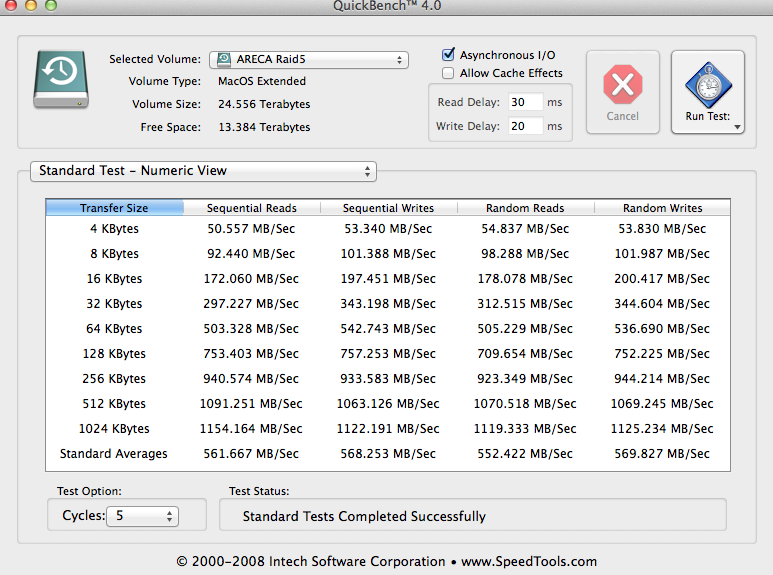Click the yellow minimize window button
The image size is (773, 575).
tap(31, 5)
